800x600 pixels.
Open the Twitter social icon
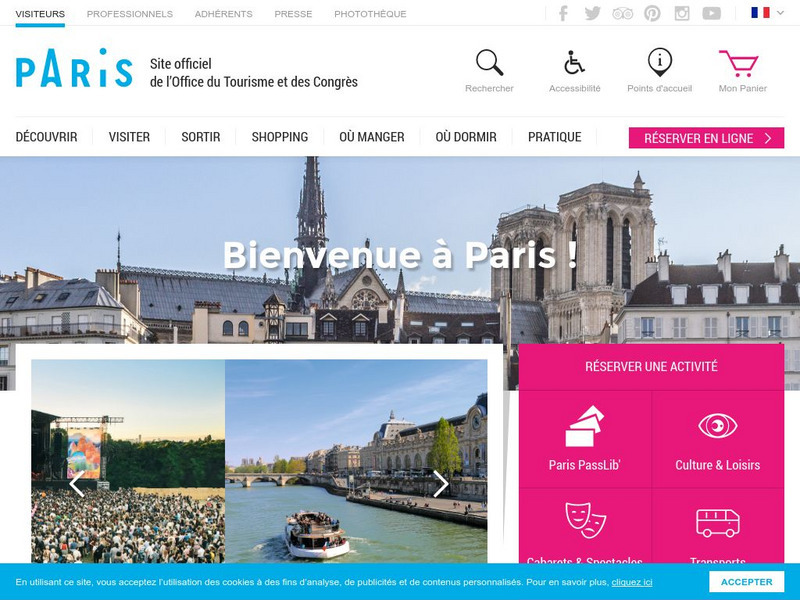pyautogui.click(x=592, y=13)
